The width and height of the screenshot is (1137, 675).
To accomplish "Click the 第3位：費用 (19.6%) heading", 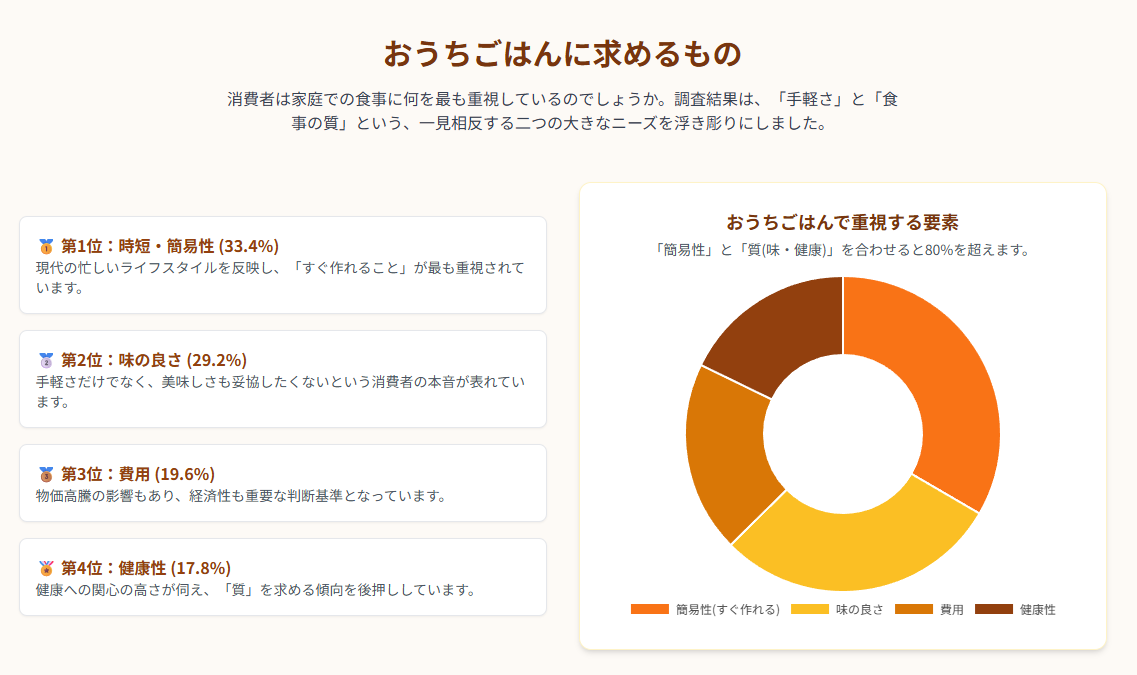I will pyautogui.click(x=137, y=474).
